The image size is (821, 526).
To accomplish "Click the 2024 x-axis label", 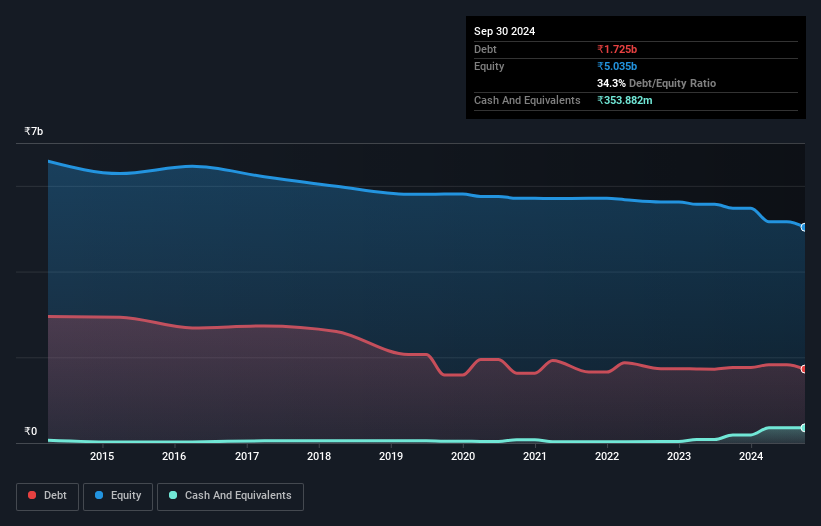I will [751, 456].
